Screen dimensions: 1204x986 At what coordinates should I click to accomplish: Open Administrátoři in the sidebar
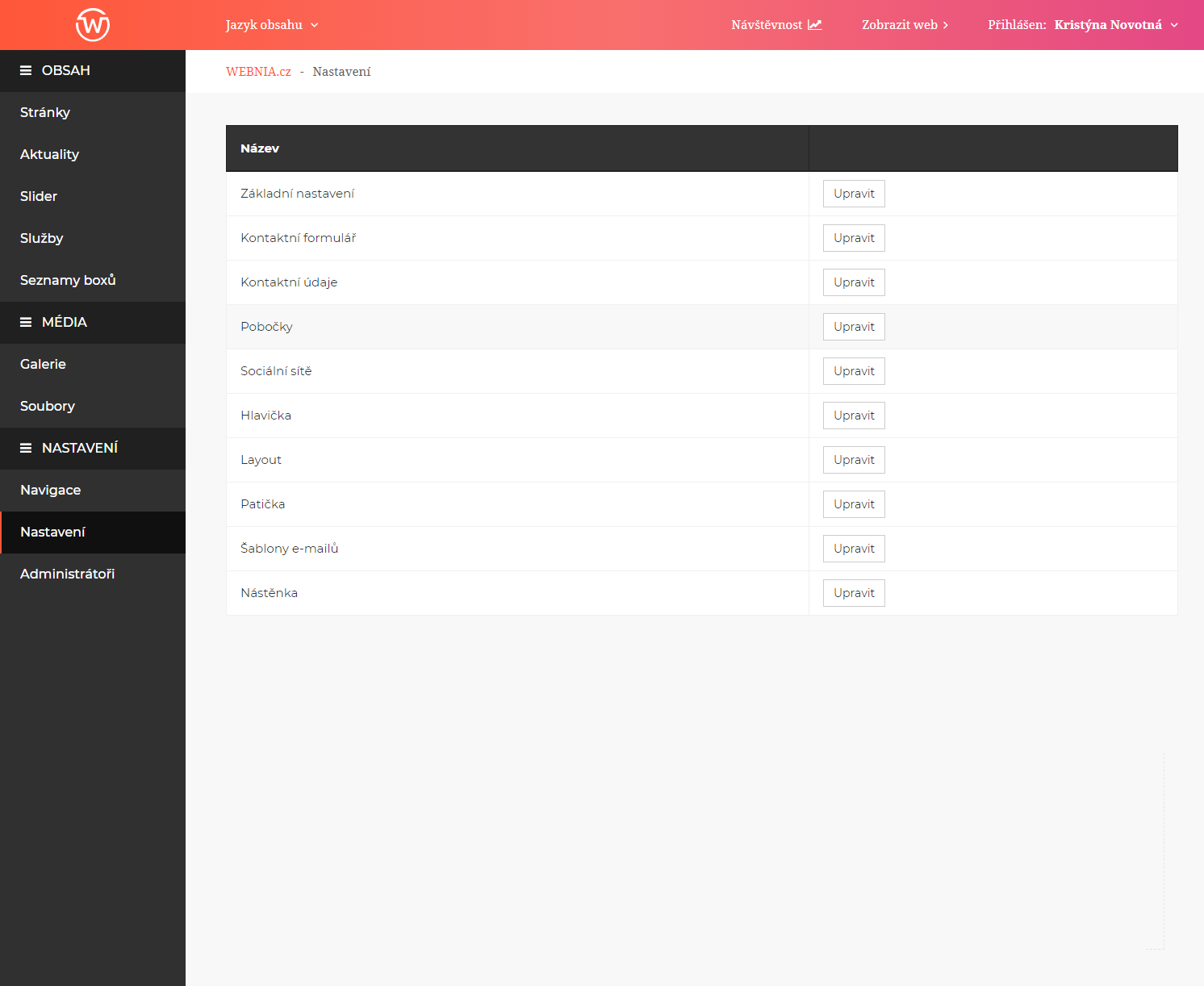[x=93, y=574]
